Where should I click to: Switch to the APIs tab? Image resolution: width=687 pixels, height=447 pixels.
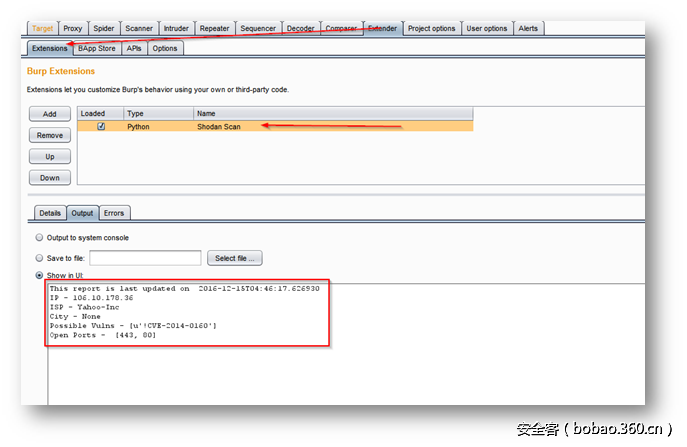(134, 48)
